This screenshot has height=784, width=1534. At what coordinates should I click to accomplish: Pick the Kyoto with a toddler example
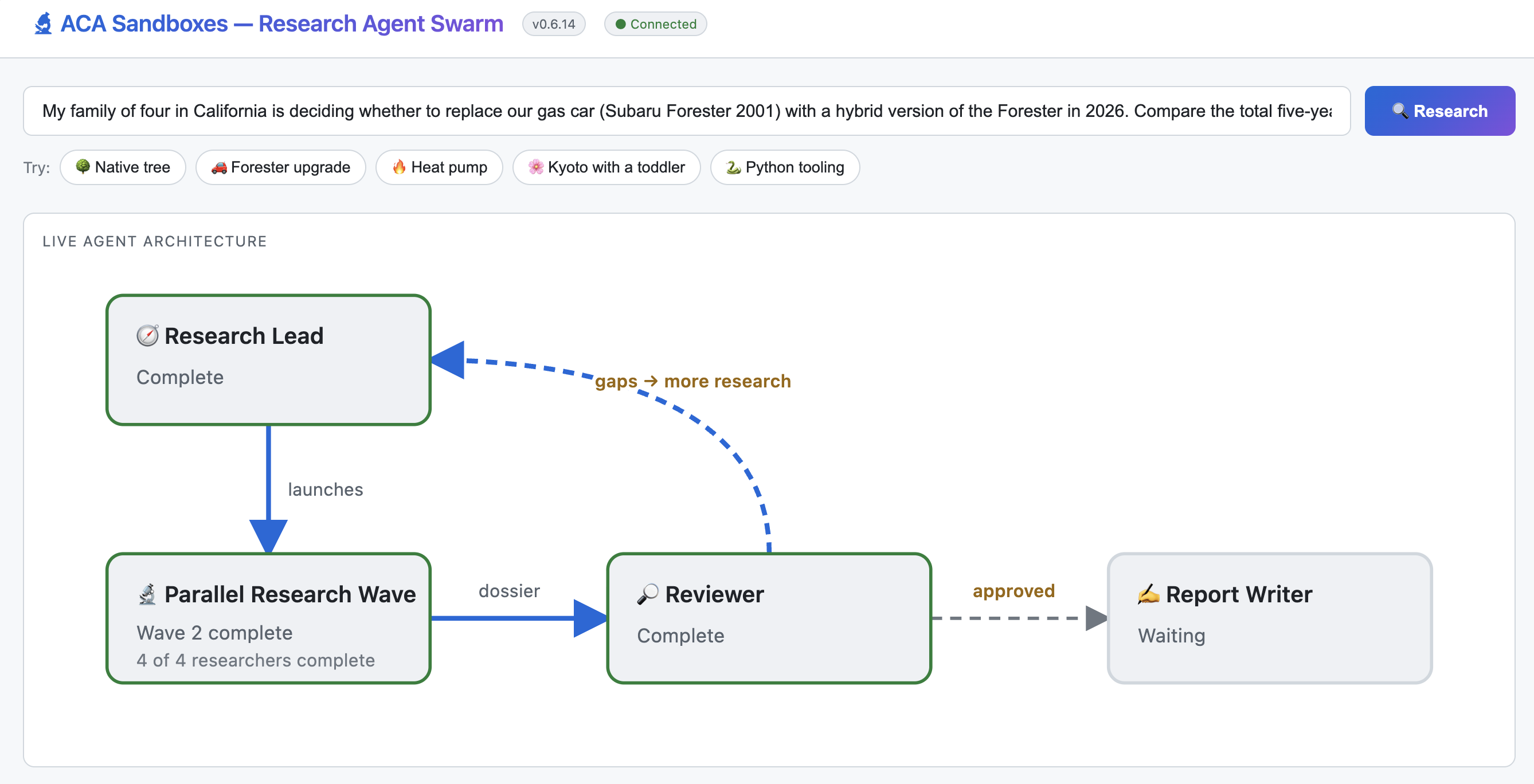pyautogui.click(x=607, y=167)
